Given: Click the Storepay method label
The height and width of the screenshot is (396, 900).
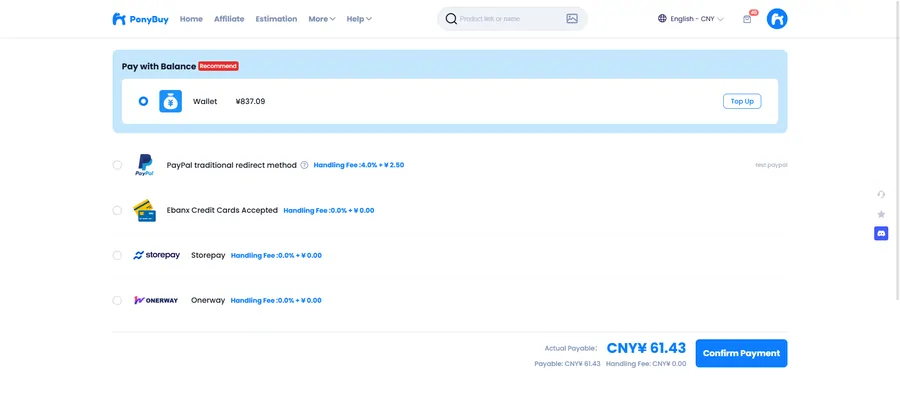Looking at the screenshot, I should click(x=208, y=255).
